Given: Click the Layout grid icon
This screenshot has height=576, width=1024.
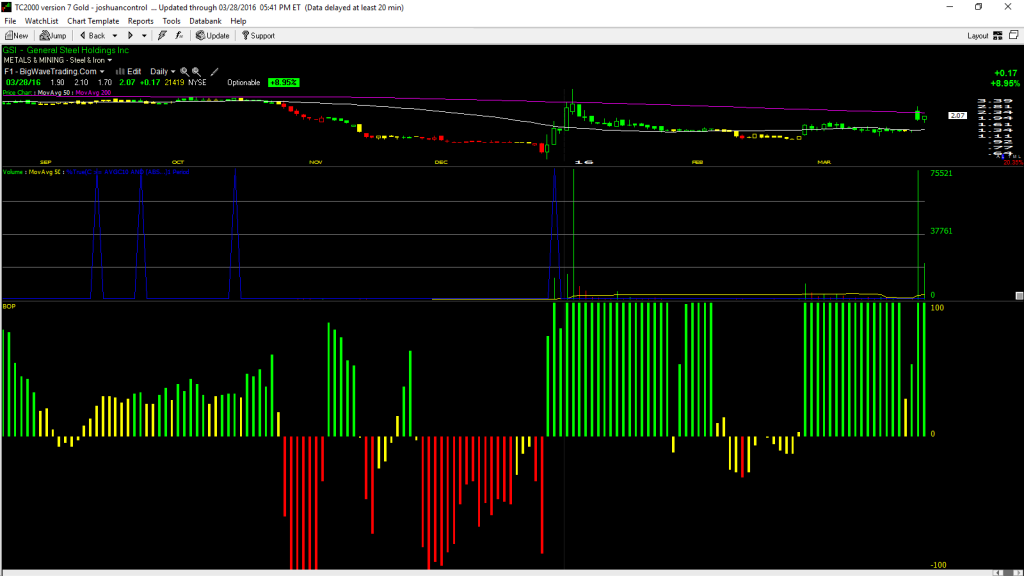Looking at the screenshot, I should (998, 36).
